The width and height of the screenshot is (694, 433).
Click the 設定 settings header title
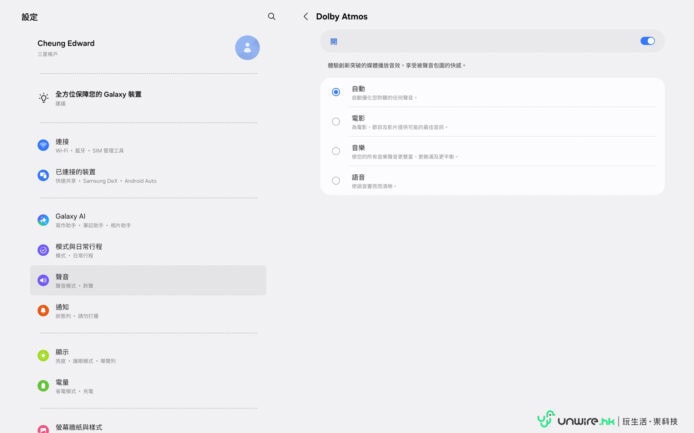(x=30, y=17)
